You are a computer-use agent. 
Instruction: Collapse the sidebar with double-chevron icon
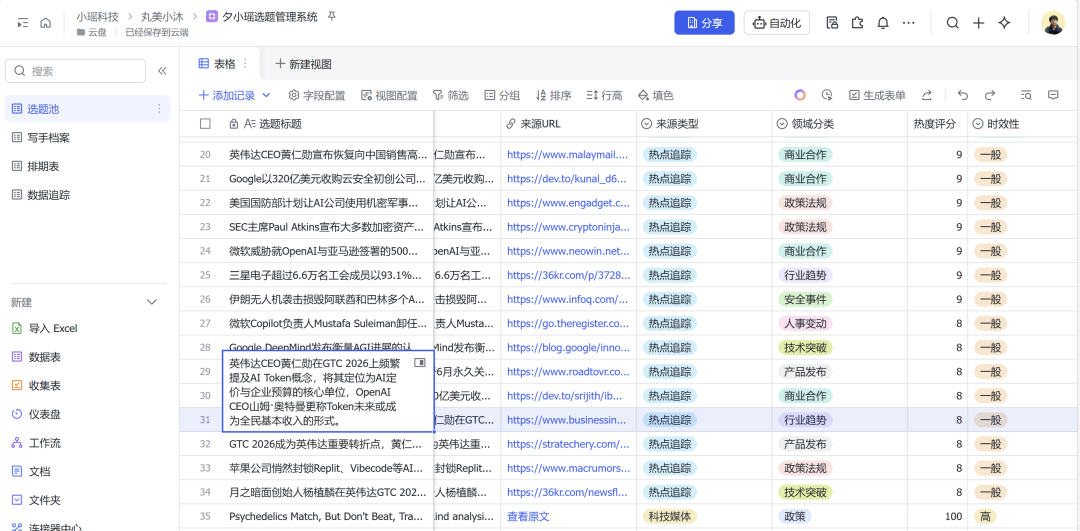pos(162,71)
